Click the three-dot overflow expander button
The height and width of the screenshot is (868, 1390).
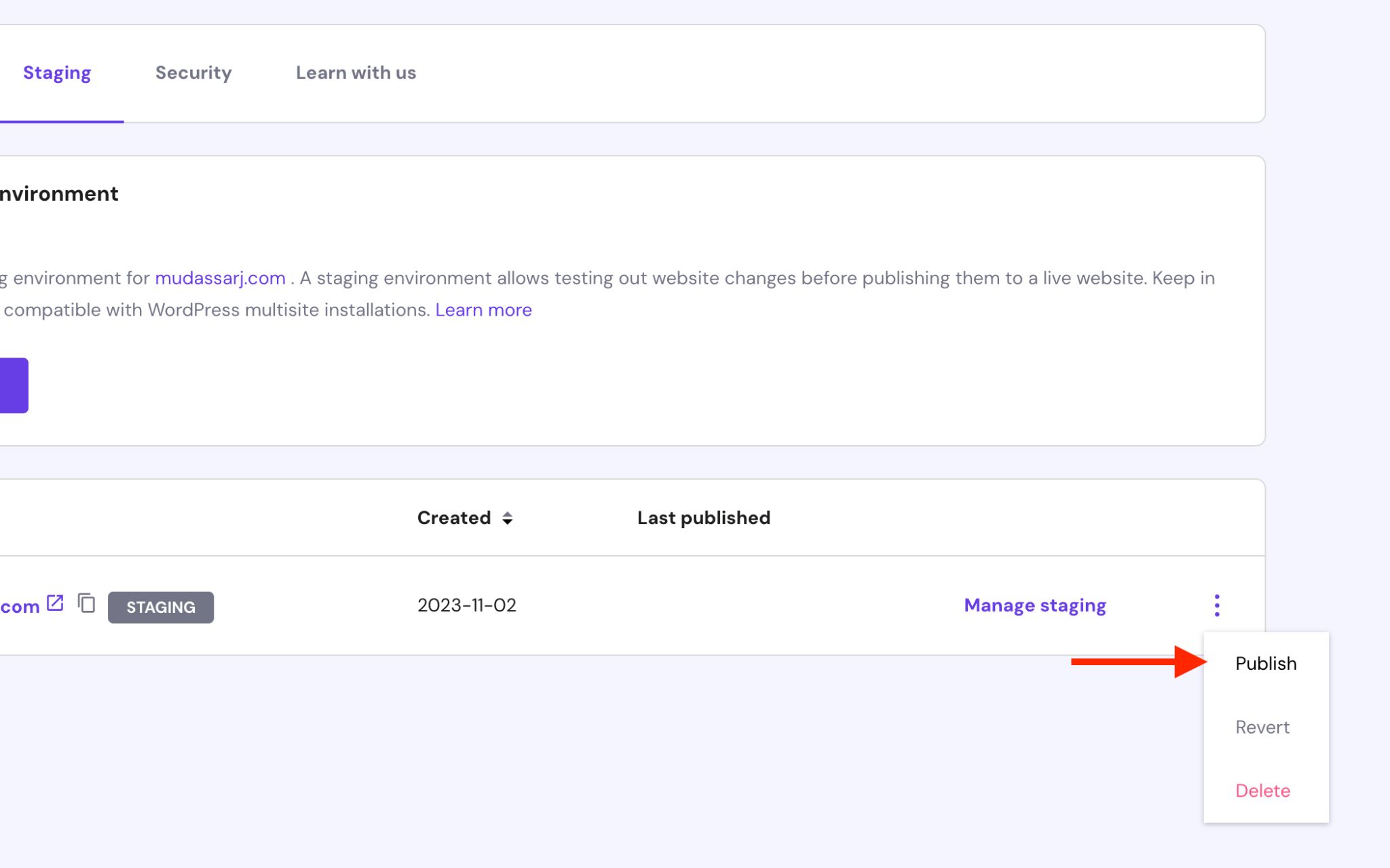(1216, 605)
